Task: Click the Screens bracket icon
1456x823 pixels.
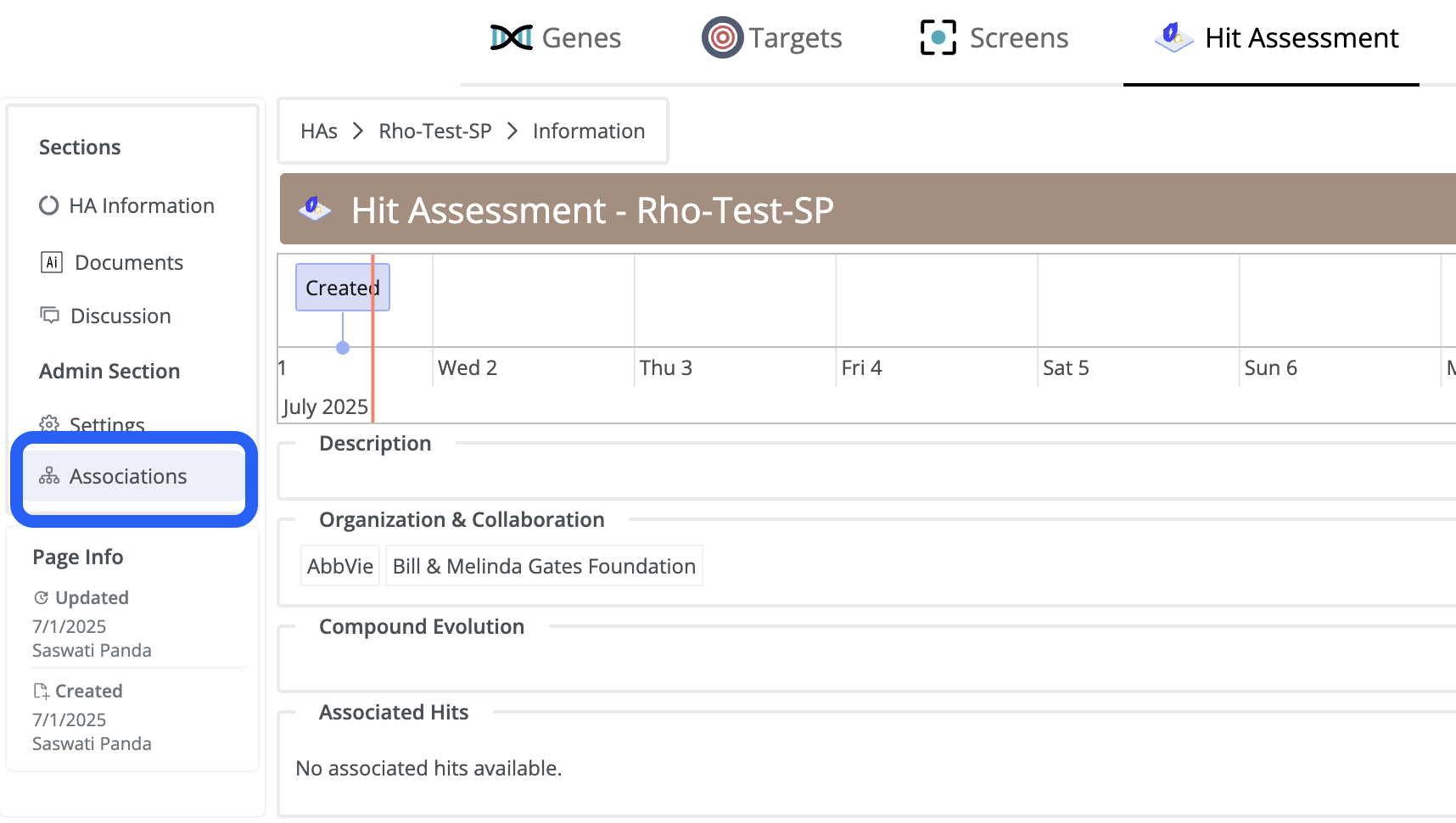Action: point(938,37)
